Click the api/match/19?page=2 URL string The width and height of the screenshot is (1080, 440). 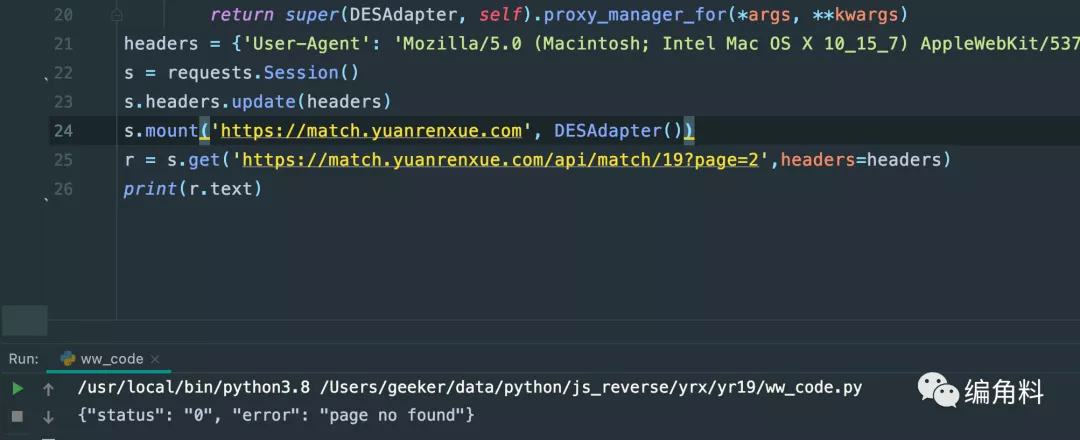(x=505, y=160)
